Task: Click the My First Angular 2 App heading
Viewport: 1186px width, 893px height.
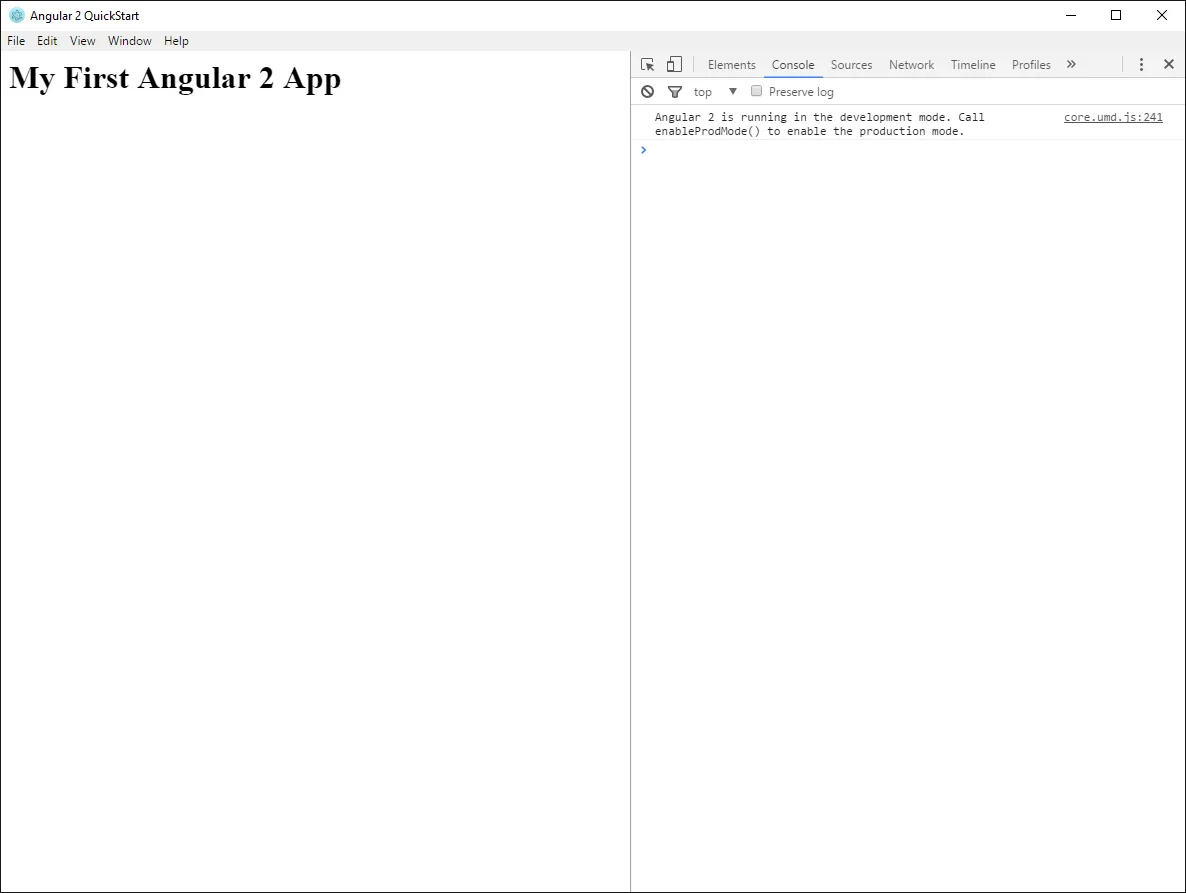Action: click(175, 78)
